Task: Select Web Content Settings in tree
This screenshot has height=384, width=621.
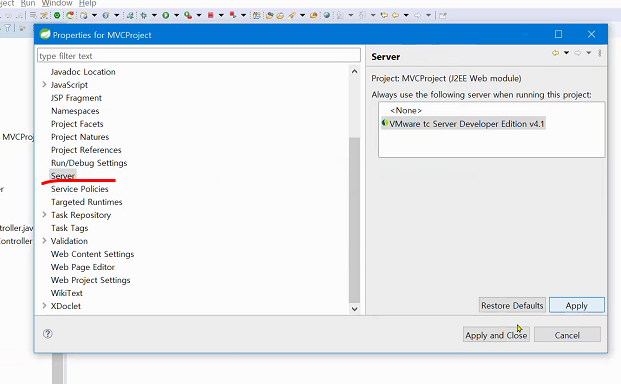Action: pyautogui.click(x=92, y=254)
